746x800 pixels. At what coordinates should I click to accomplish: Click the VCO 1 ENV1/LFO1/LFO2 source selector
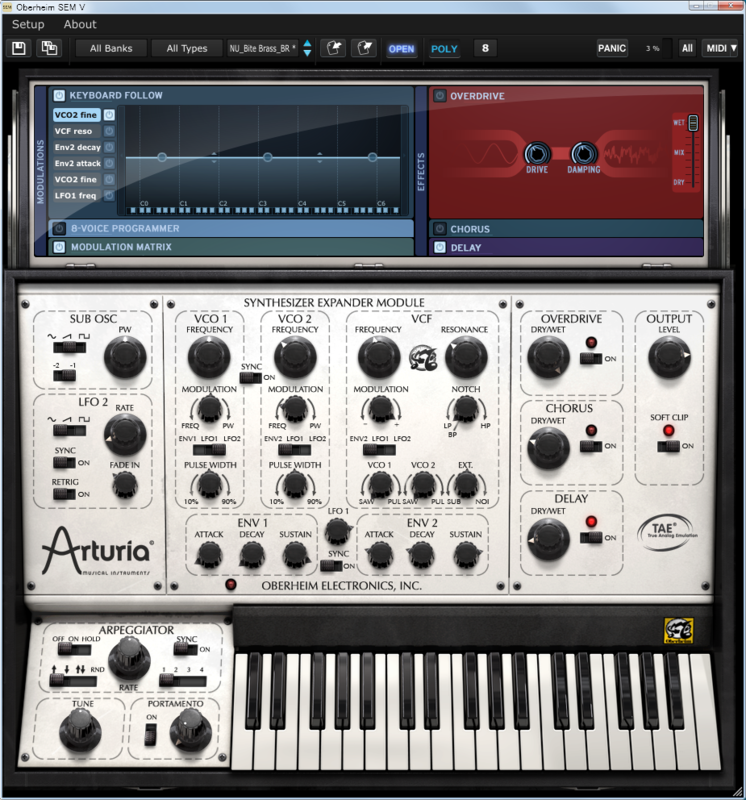(x=209, y=450)
